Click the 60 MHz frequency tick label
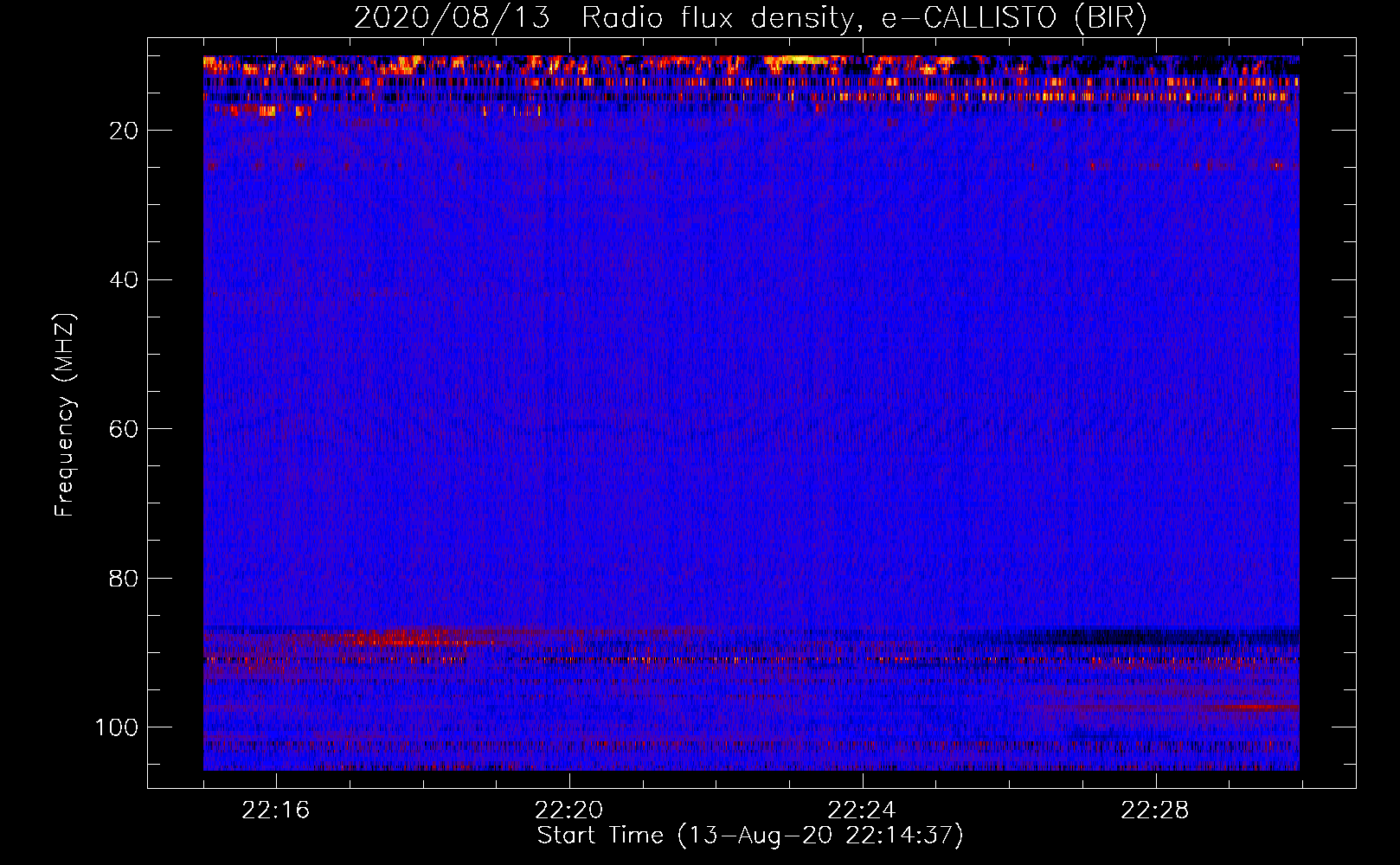 click(125, 429)
